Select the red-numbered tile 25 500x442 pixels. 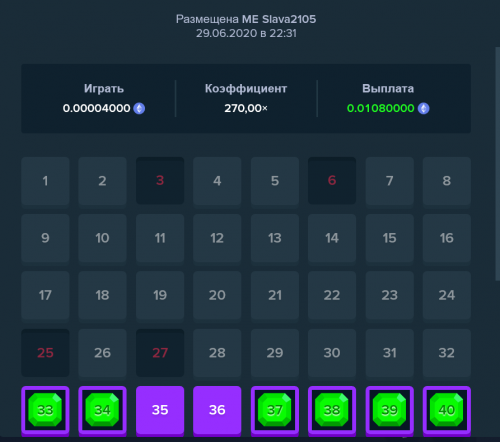45,353
